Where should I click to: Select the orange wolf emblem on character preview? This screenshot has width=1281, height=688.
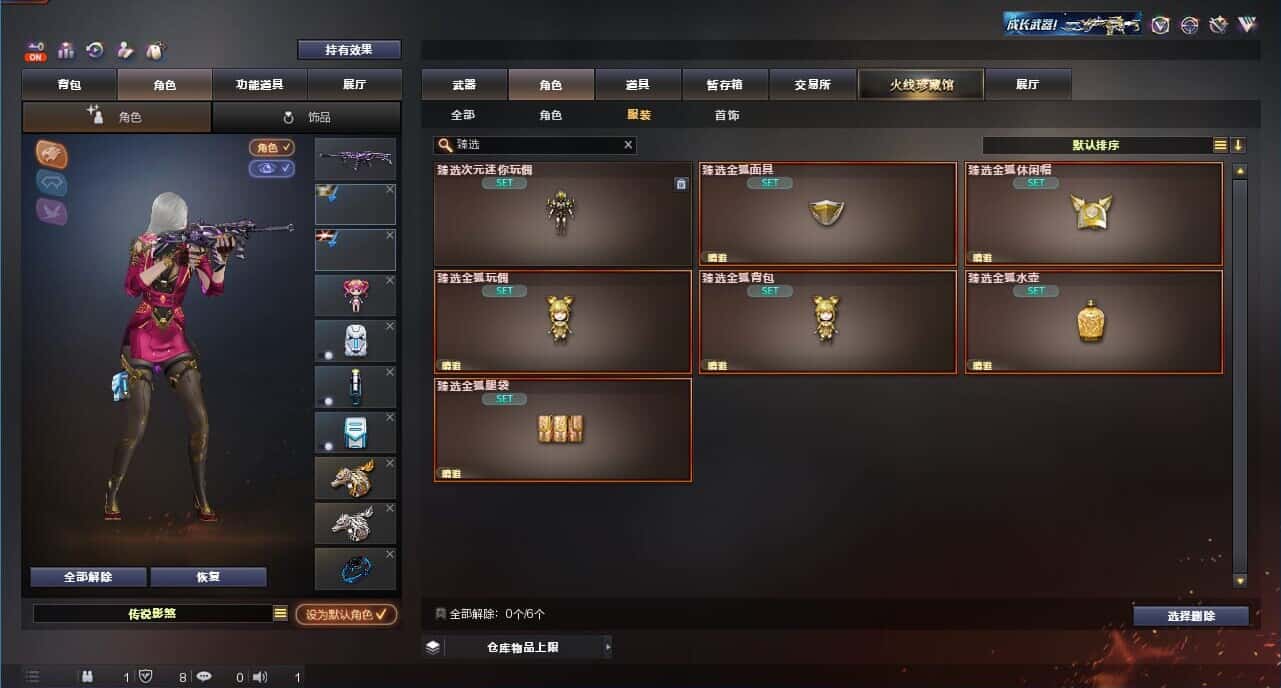(x=52, y=153)
